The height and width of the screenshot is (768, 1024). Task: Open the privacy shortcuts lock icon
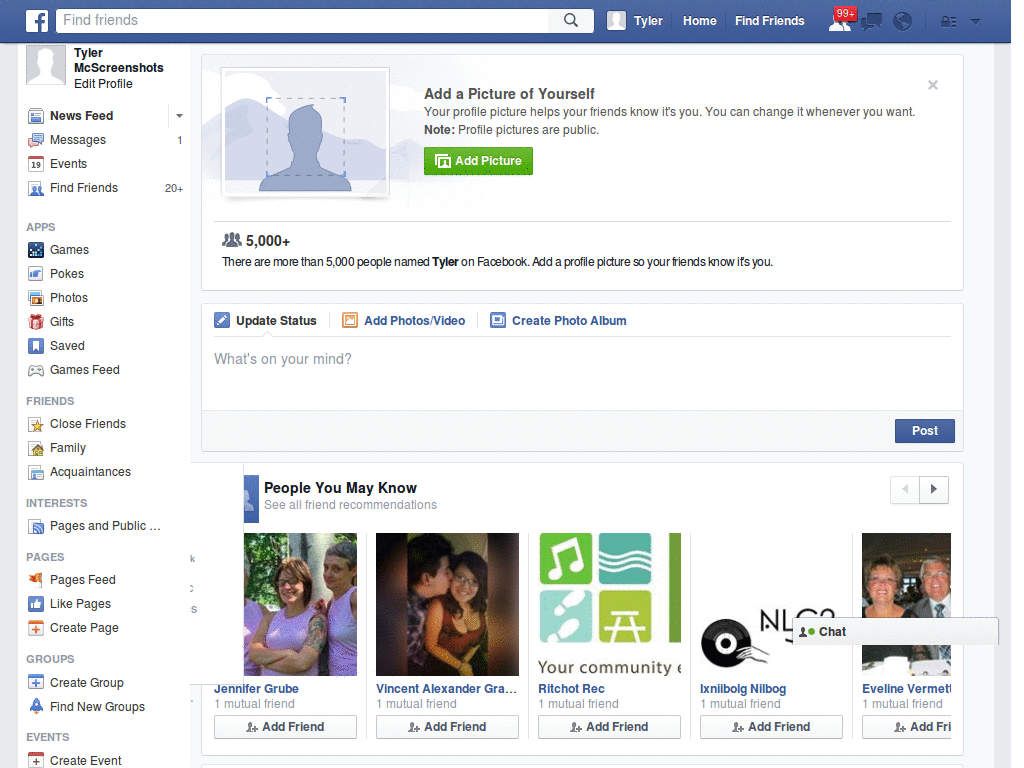pos(948,22)
